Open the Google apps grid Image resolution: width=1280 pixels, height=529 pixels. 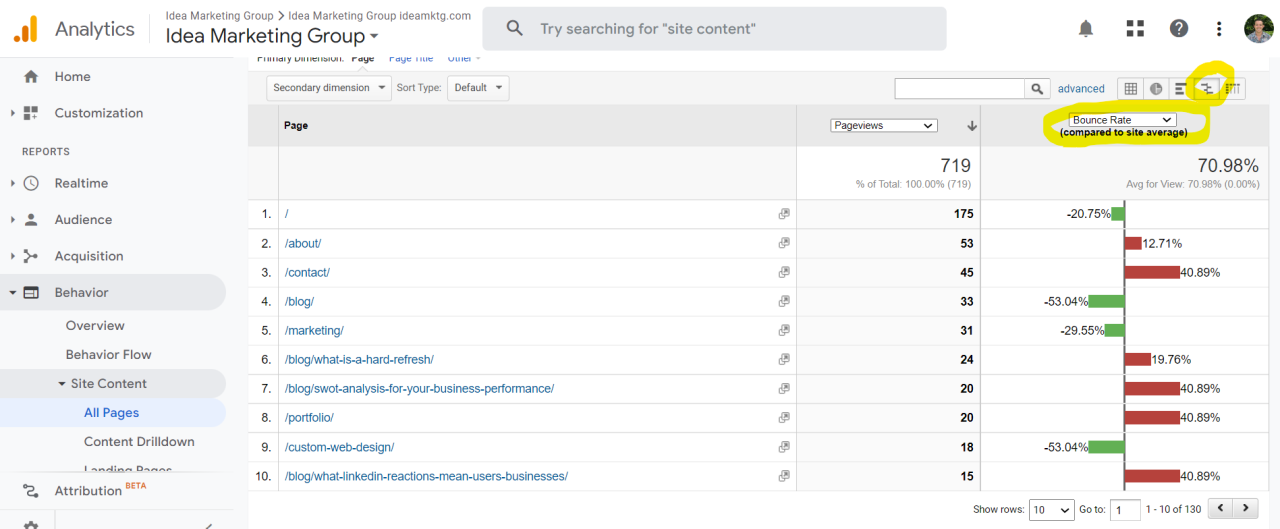click(x=1134, y=29)
